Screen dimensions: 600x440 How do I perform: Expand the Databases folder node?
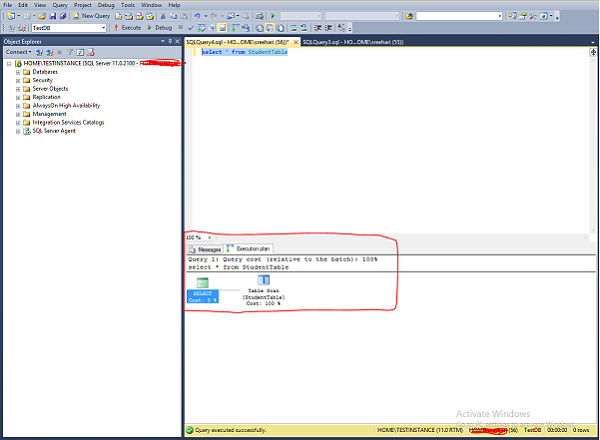pos(18,72)
